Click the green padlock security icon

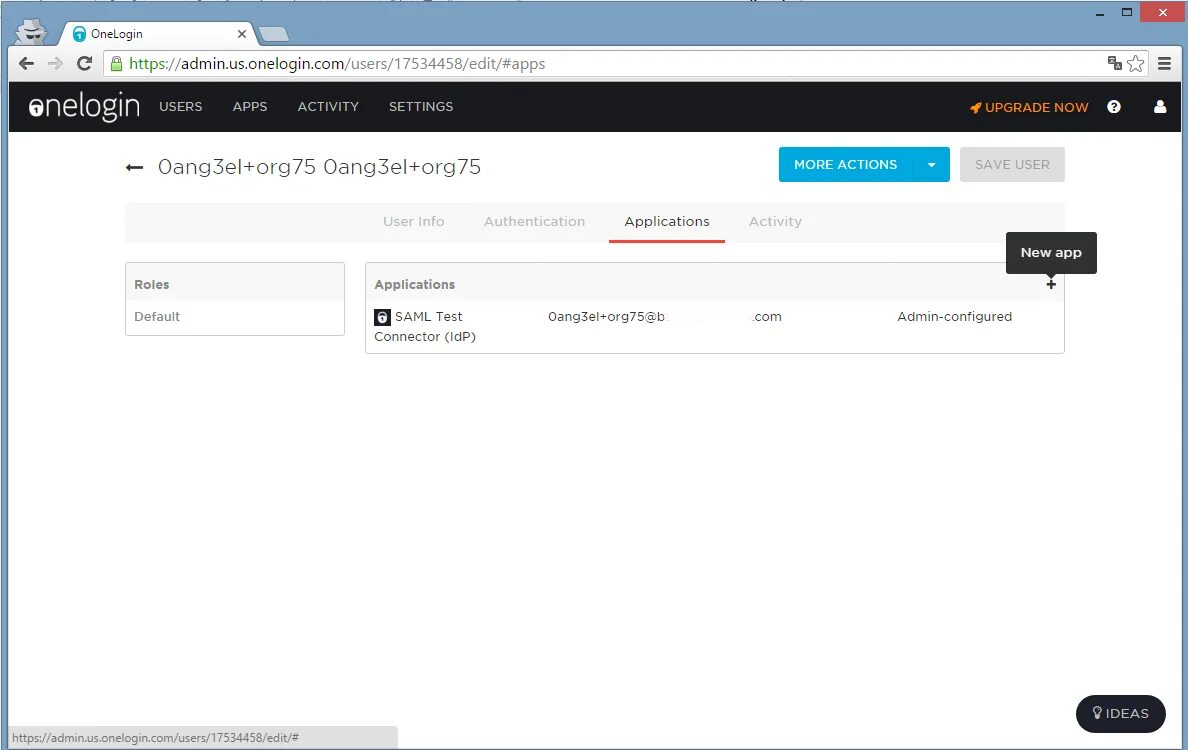(116, 64)
